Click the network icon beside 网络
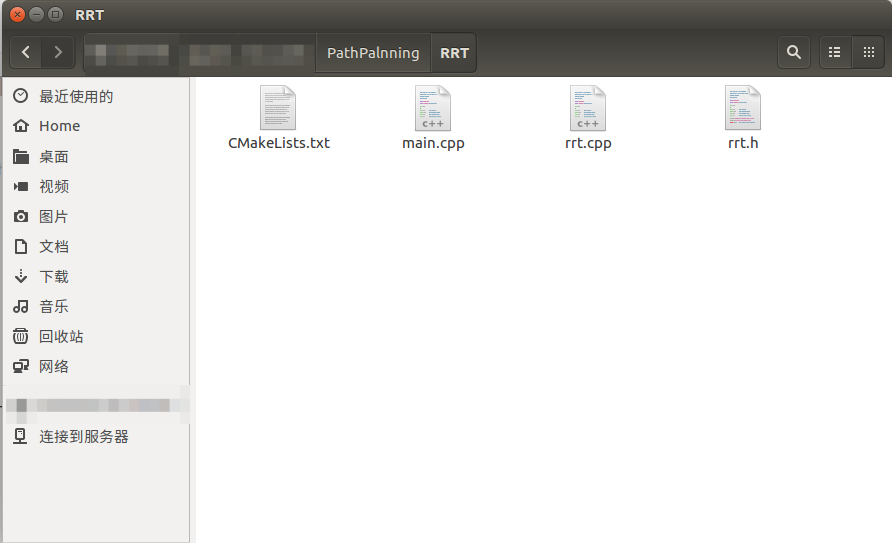This screenshot has height=543, width=892. pyautogui.click(x=21, y=367)
